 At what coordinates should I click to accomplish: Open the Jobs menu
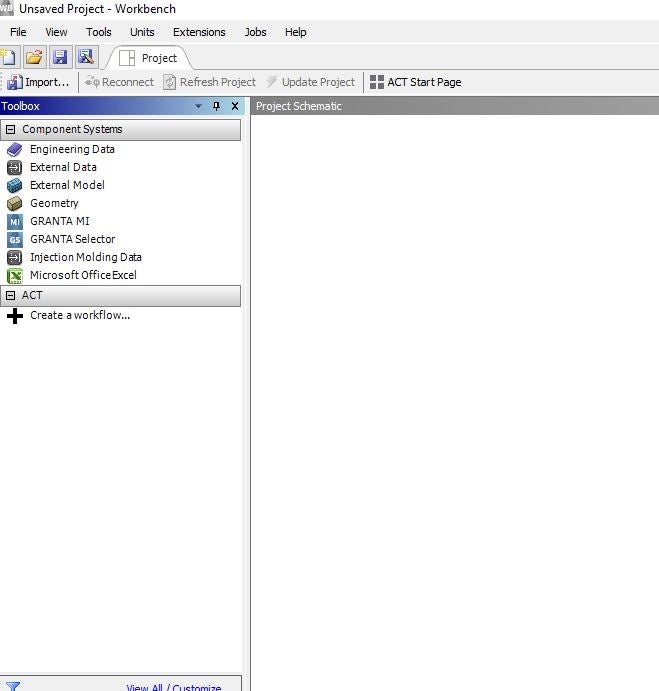[x=255, y=32]
